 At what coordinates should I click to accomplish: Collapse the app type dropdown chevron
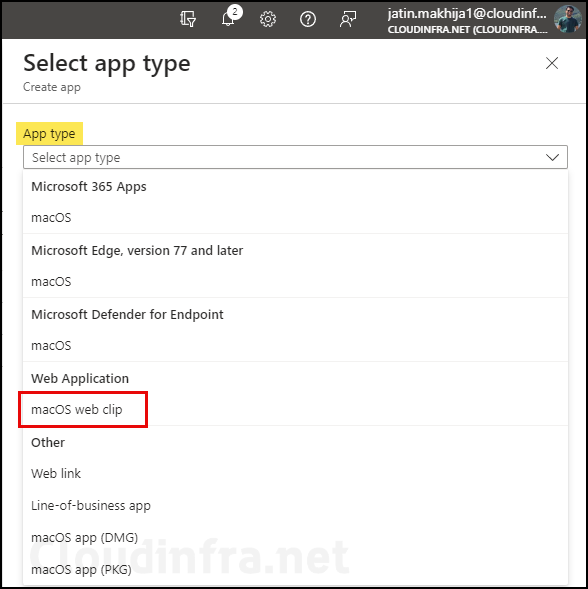(552, 157)
